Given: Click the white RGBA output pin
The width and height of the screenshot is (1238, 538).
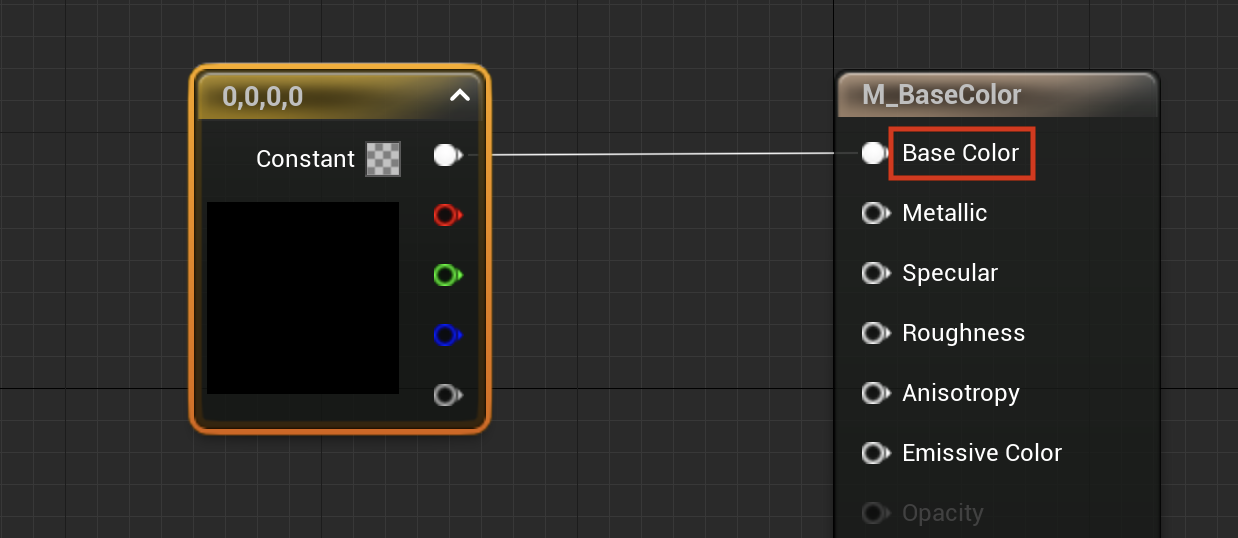Looking at the screenshot, I should click(448, 155).
